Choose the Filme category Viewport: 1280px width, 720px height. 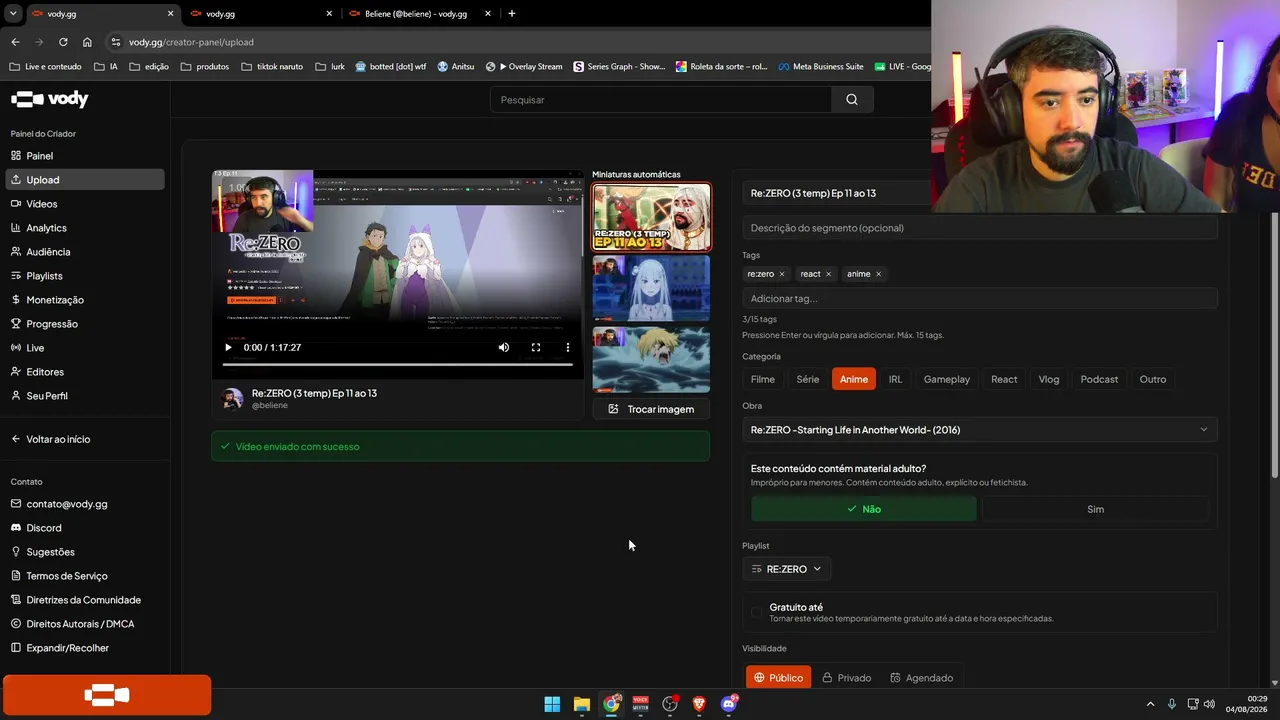(x=763, y=379)
